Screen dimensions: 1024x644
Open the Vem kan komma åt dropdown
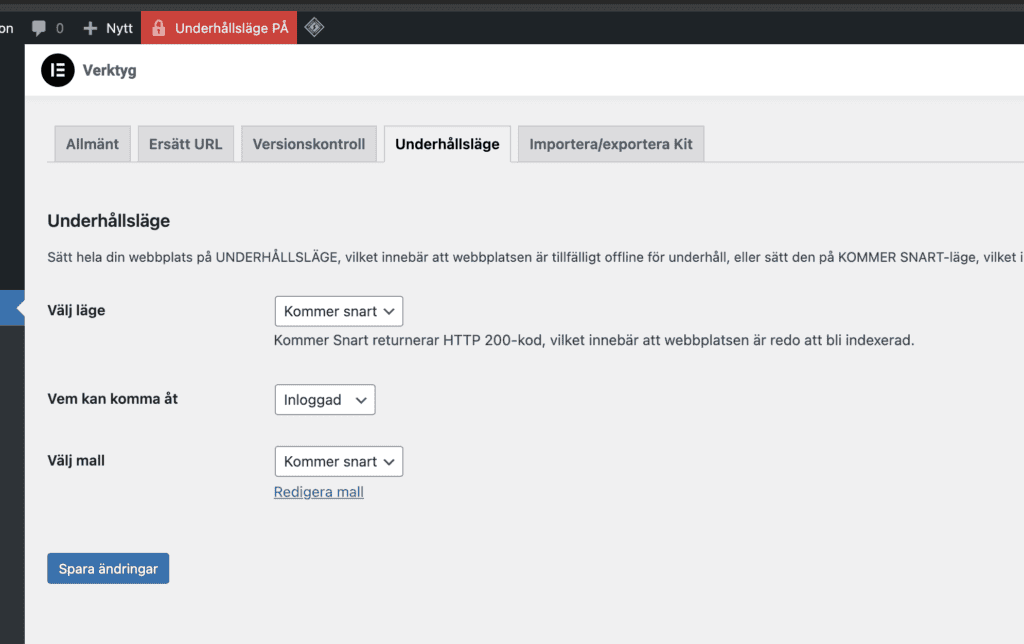[x=325, y=400]
